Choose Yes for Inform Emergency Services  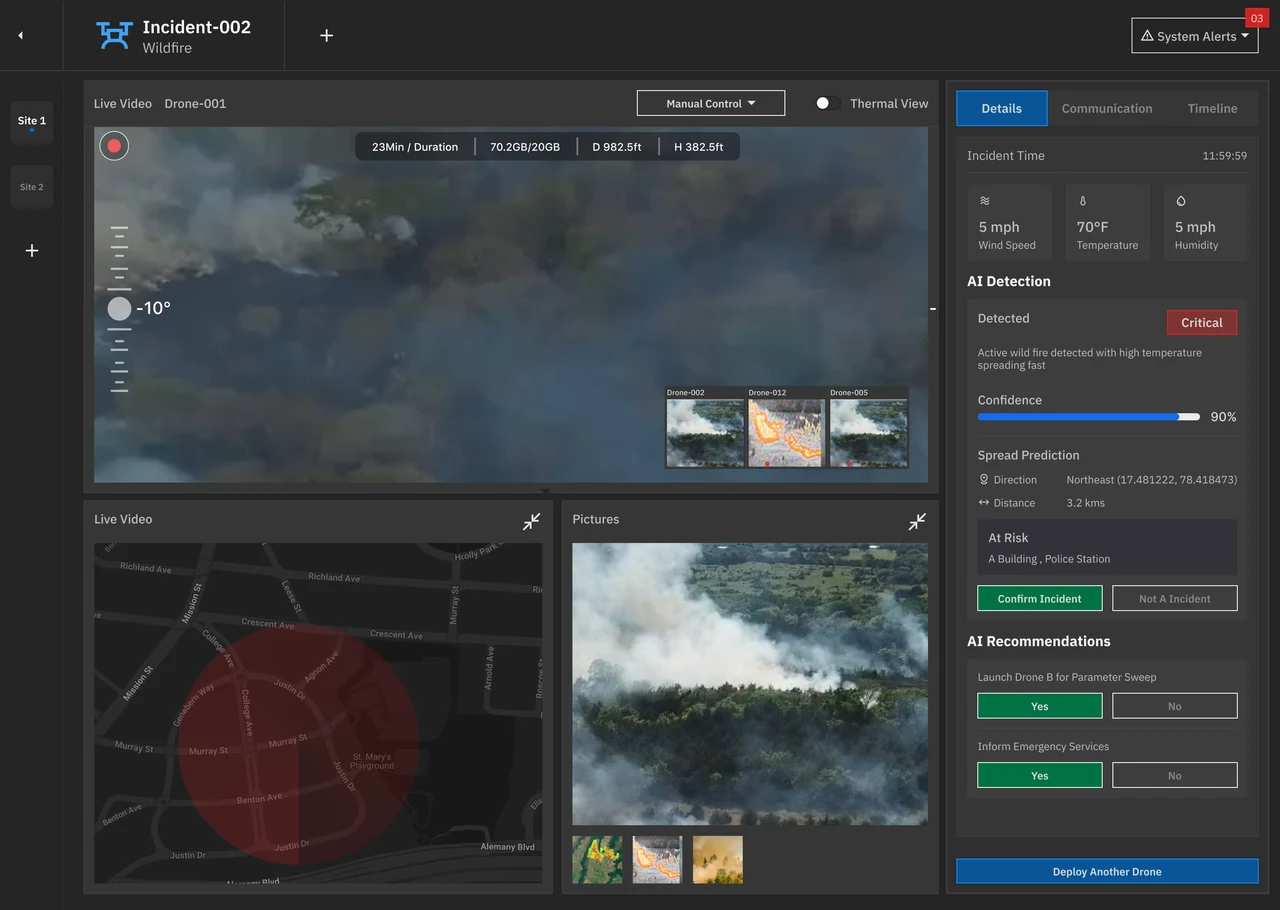click(x=1040, y=775)
